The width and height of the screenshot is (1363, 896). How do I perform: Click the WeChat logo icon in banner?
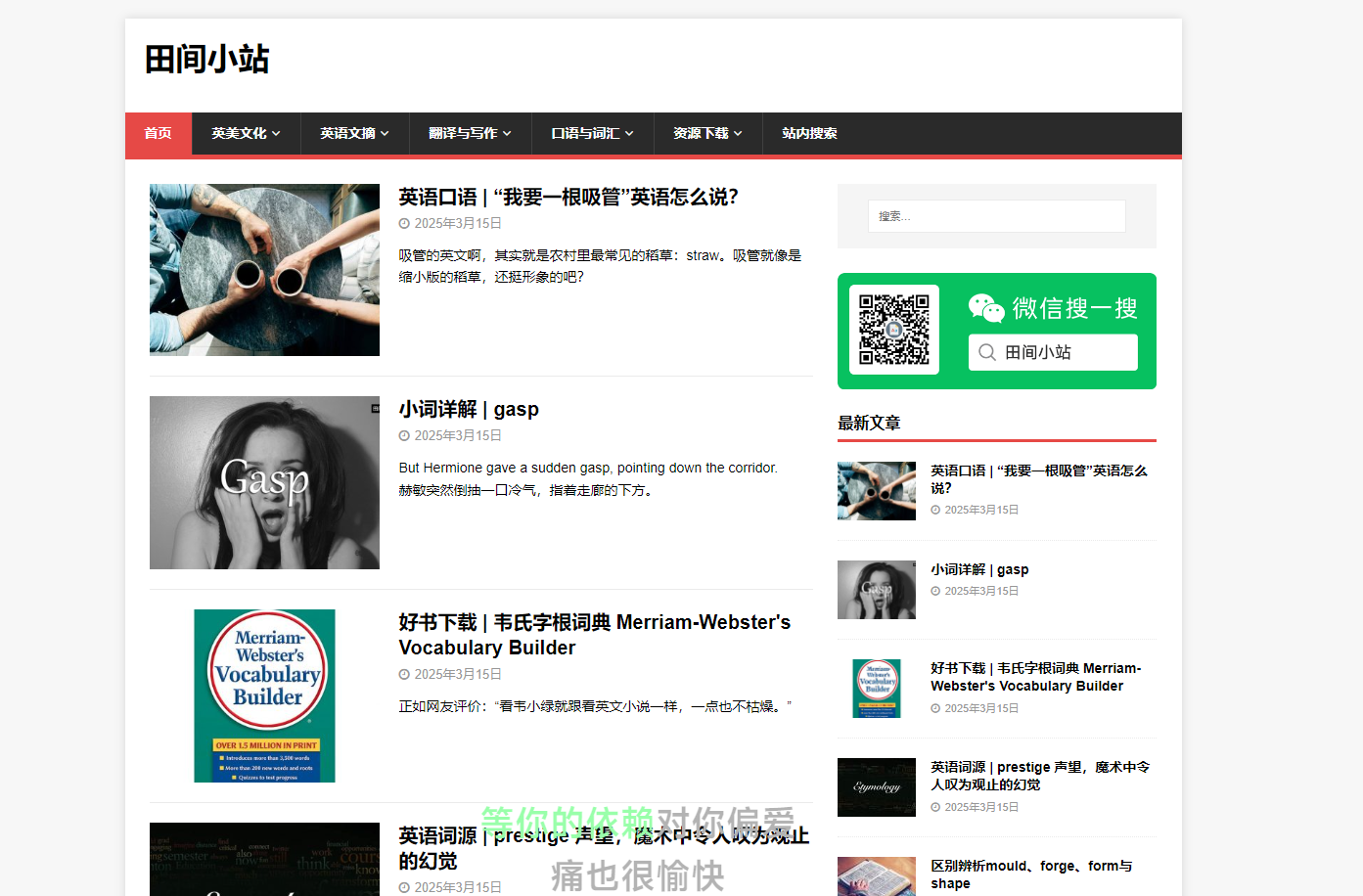coord(986,308)
